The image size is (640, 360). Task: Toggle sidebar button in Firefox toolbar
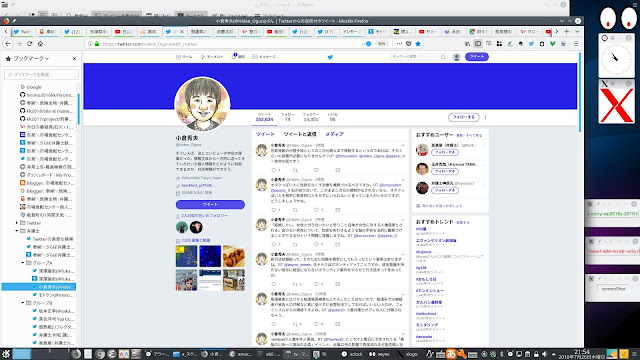click(x=478, y=44)
